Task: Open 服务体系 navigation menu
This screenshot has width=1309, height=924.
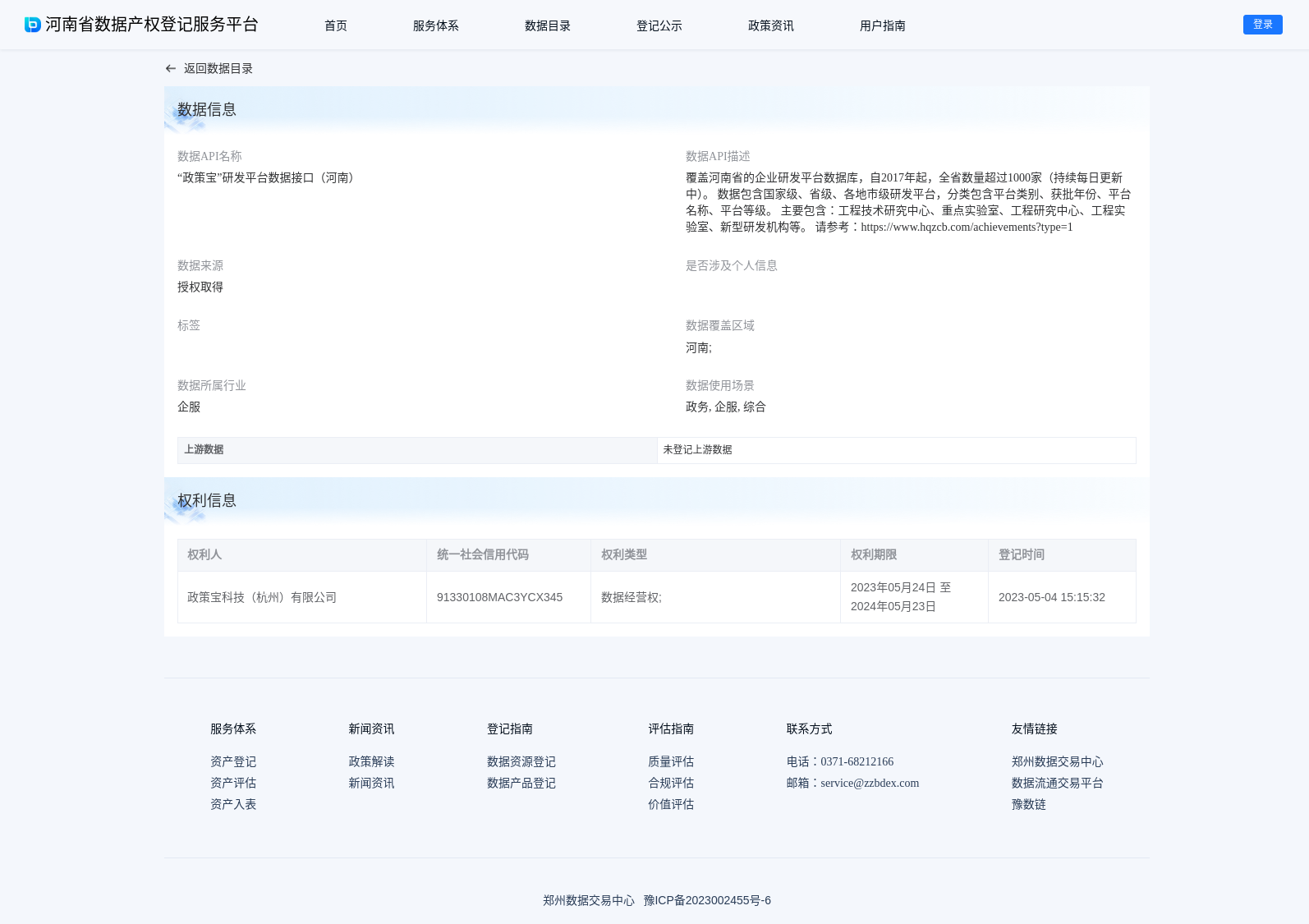Action: point(436,25)
